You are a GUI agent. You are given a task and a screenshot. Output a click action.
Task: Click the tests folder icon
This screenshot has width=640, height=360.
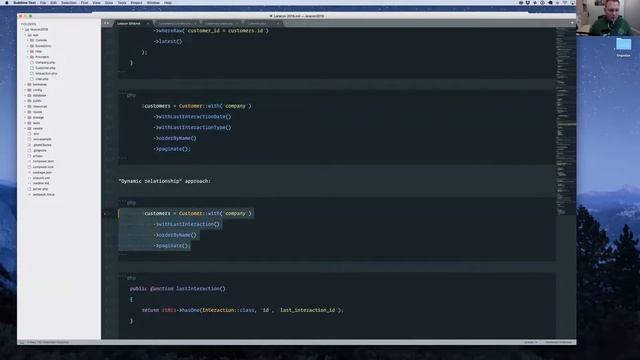coord(29,123)
